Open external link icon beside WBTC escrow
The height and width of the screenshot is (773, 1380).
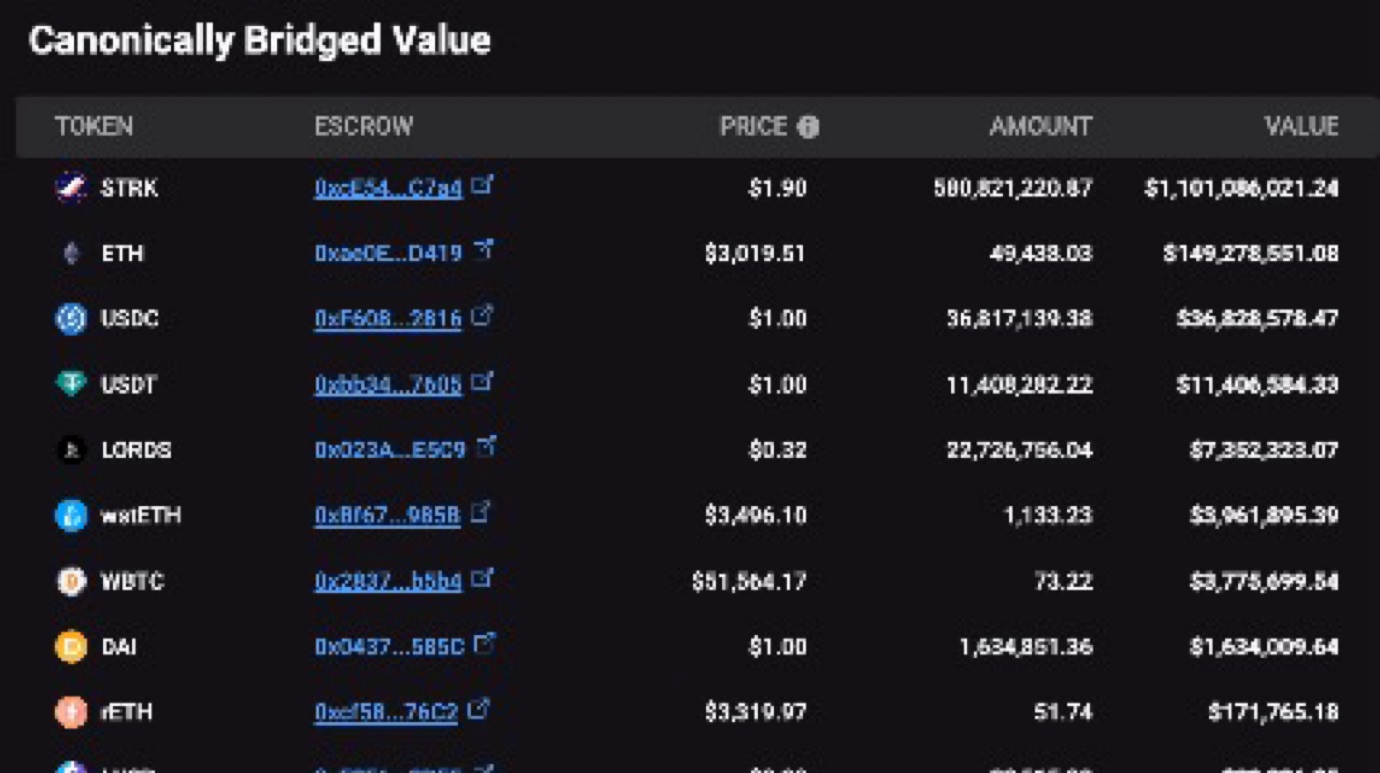(x=483, y=578)
